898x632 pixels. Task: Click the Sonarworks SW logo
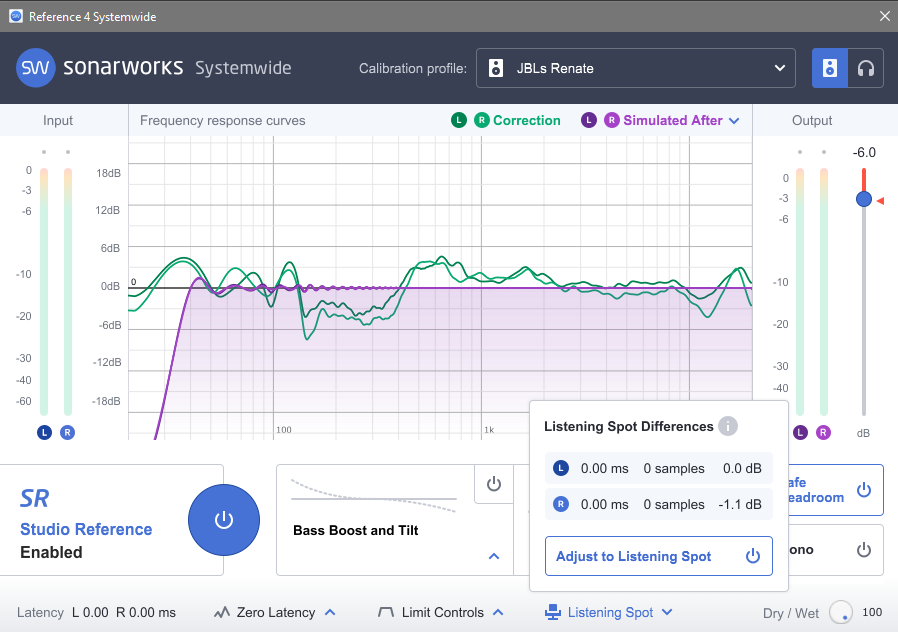[x=36, y=68]
